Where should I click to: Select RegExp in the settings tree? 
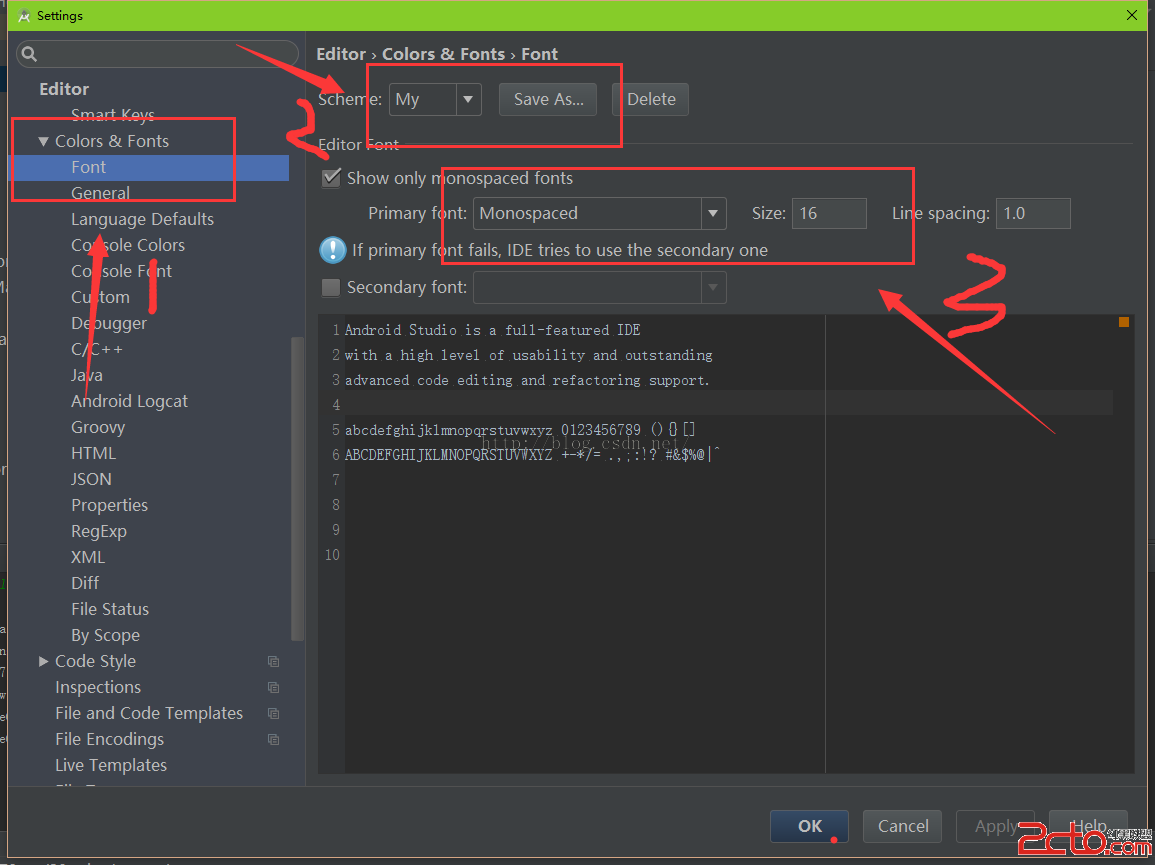[x=99, y=531]
